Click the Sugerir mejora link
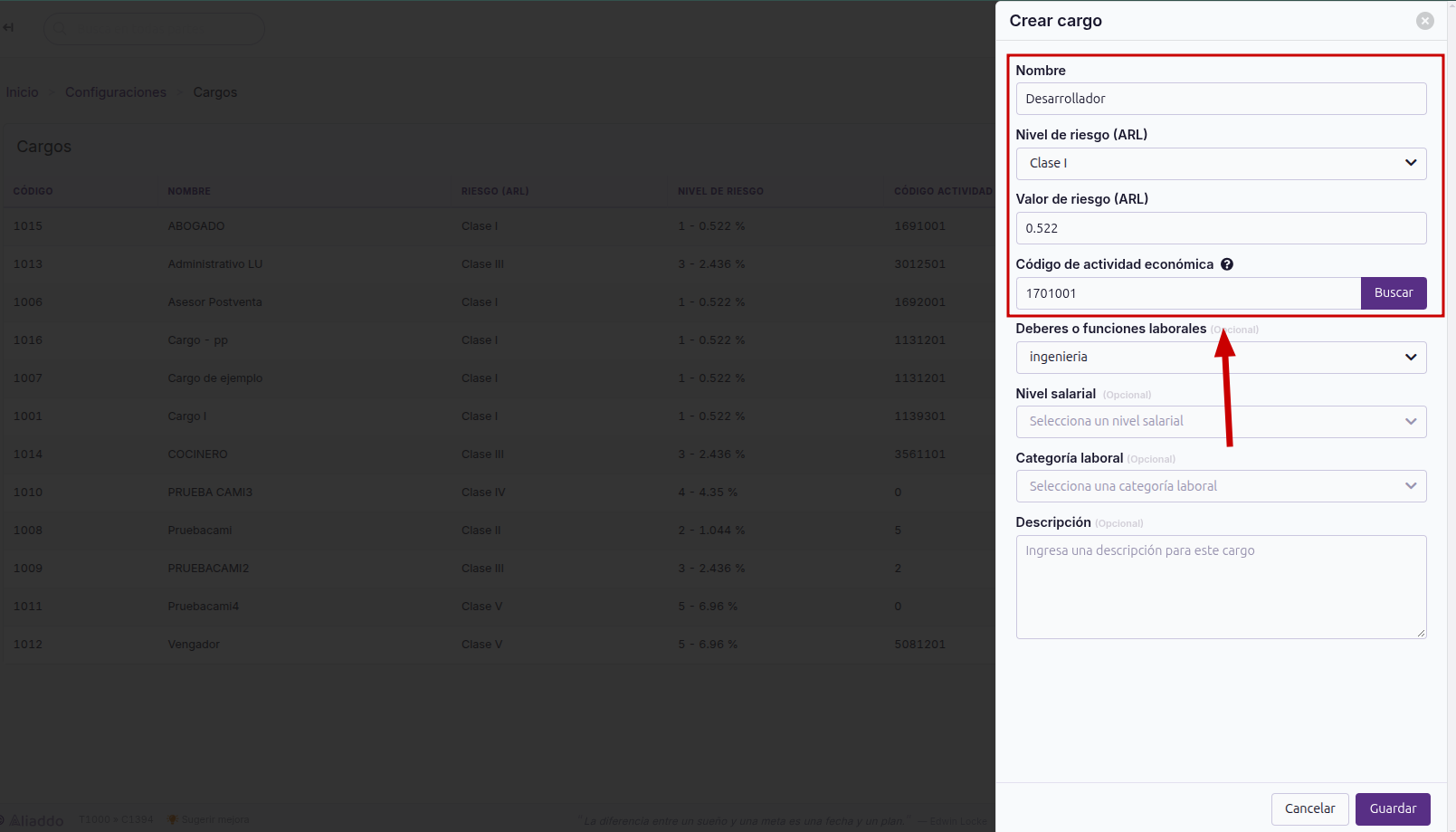Viewport: 1456px width, 832px height. (x=209, y=820)
